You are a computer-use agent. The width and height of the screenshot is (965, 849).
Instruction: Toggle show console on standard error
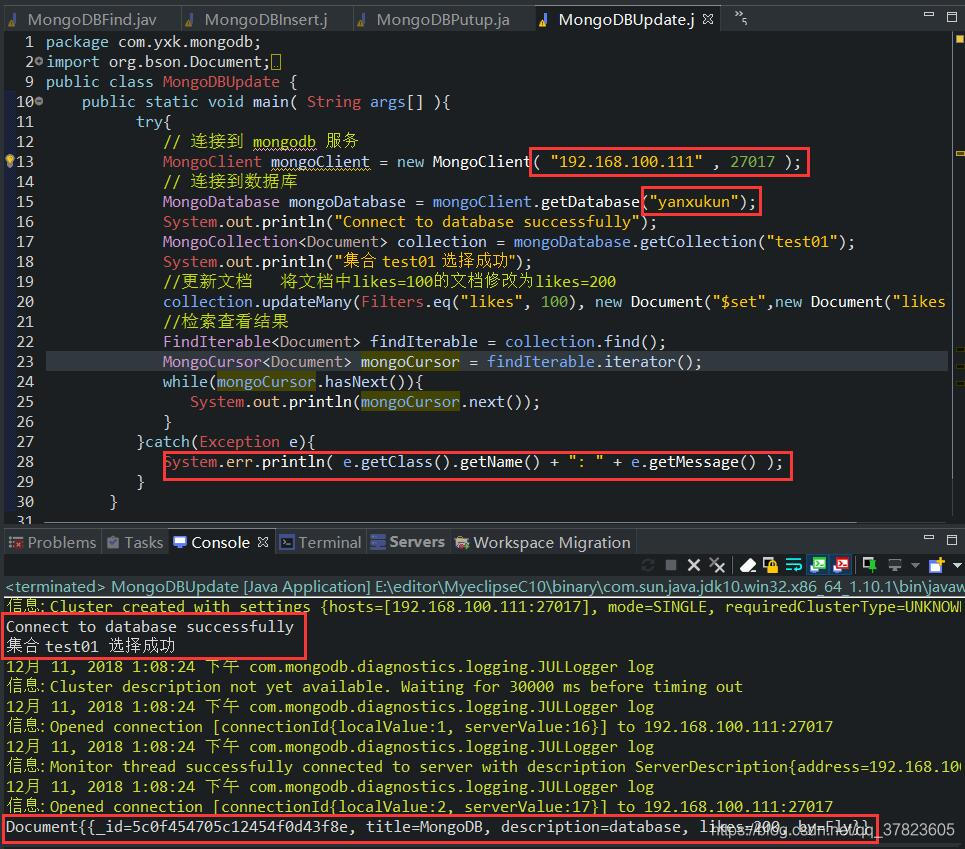click(x=841, y=564)
